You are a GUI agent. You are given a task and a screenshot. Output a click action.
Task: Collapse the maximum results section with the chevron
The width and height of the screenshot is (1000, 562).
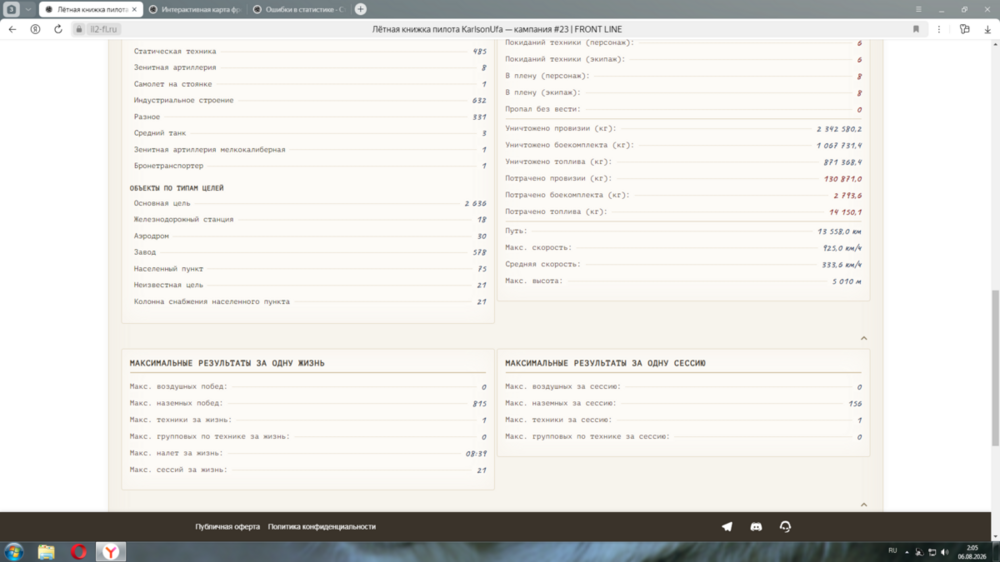pyautogui.click(x=864, y=505)
